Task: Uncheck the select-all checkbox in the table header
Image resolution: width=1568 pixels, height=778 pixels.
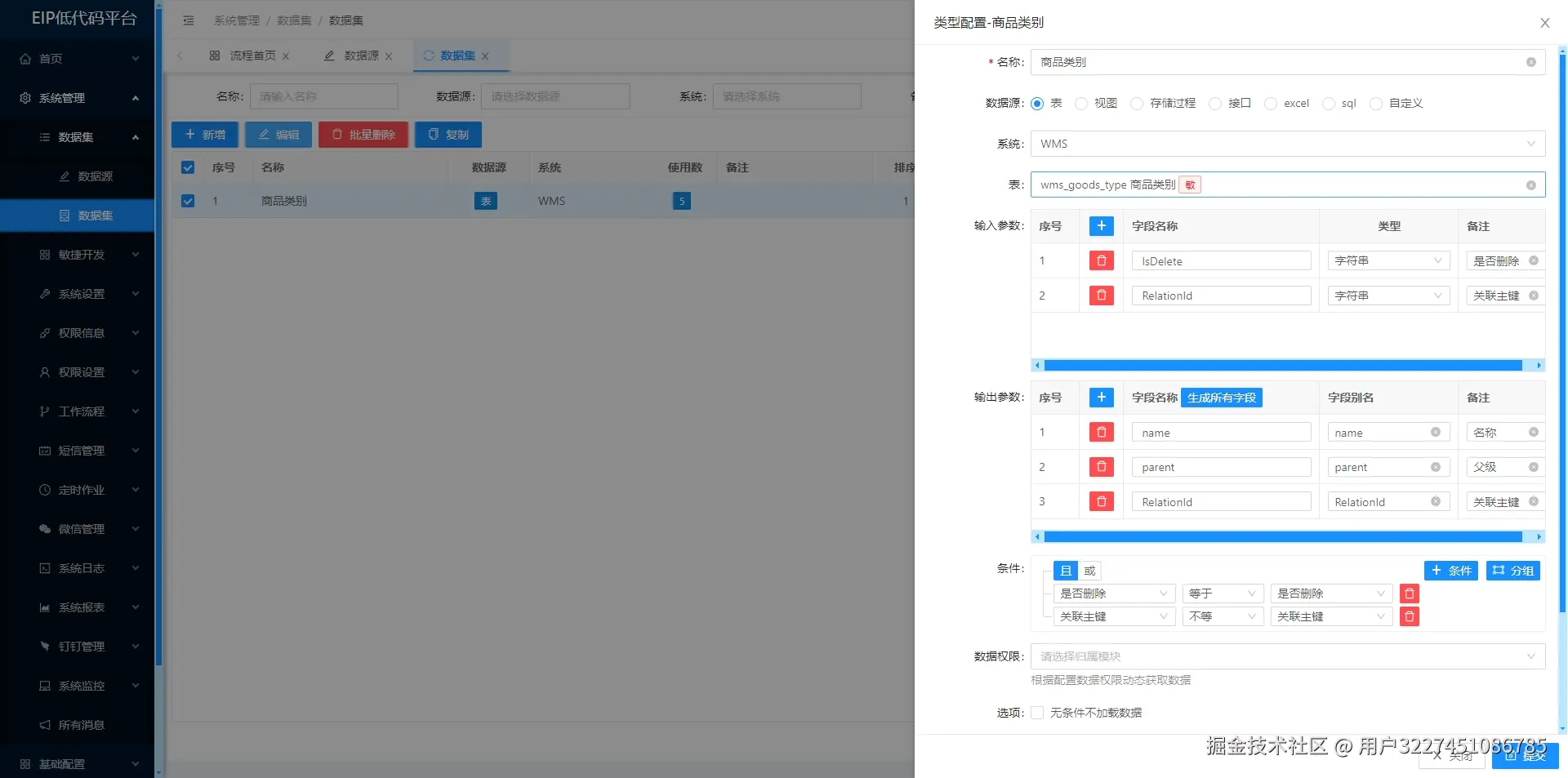Action: tap(187, 167)
